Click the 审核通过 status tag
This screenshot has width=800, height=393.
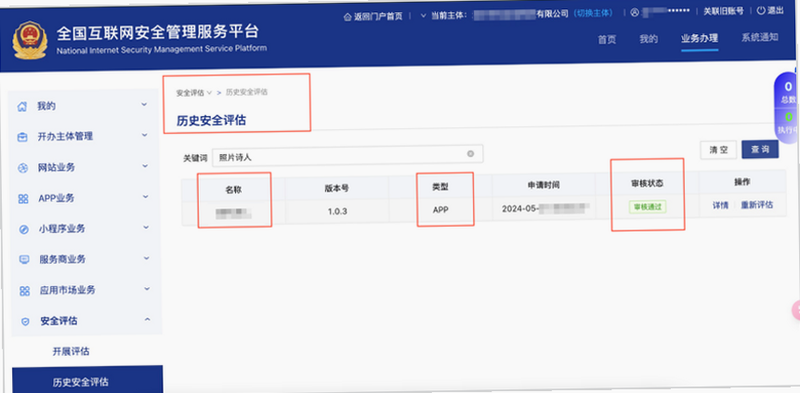(648, 207)
